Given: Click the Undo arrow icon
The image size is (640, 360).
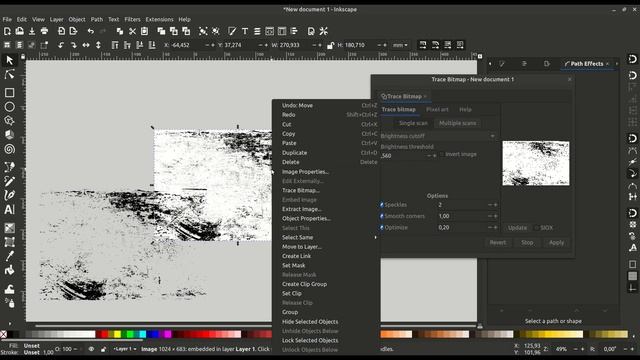Looking at the screenshot, I should click(x=91, y=31).
